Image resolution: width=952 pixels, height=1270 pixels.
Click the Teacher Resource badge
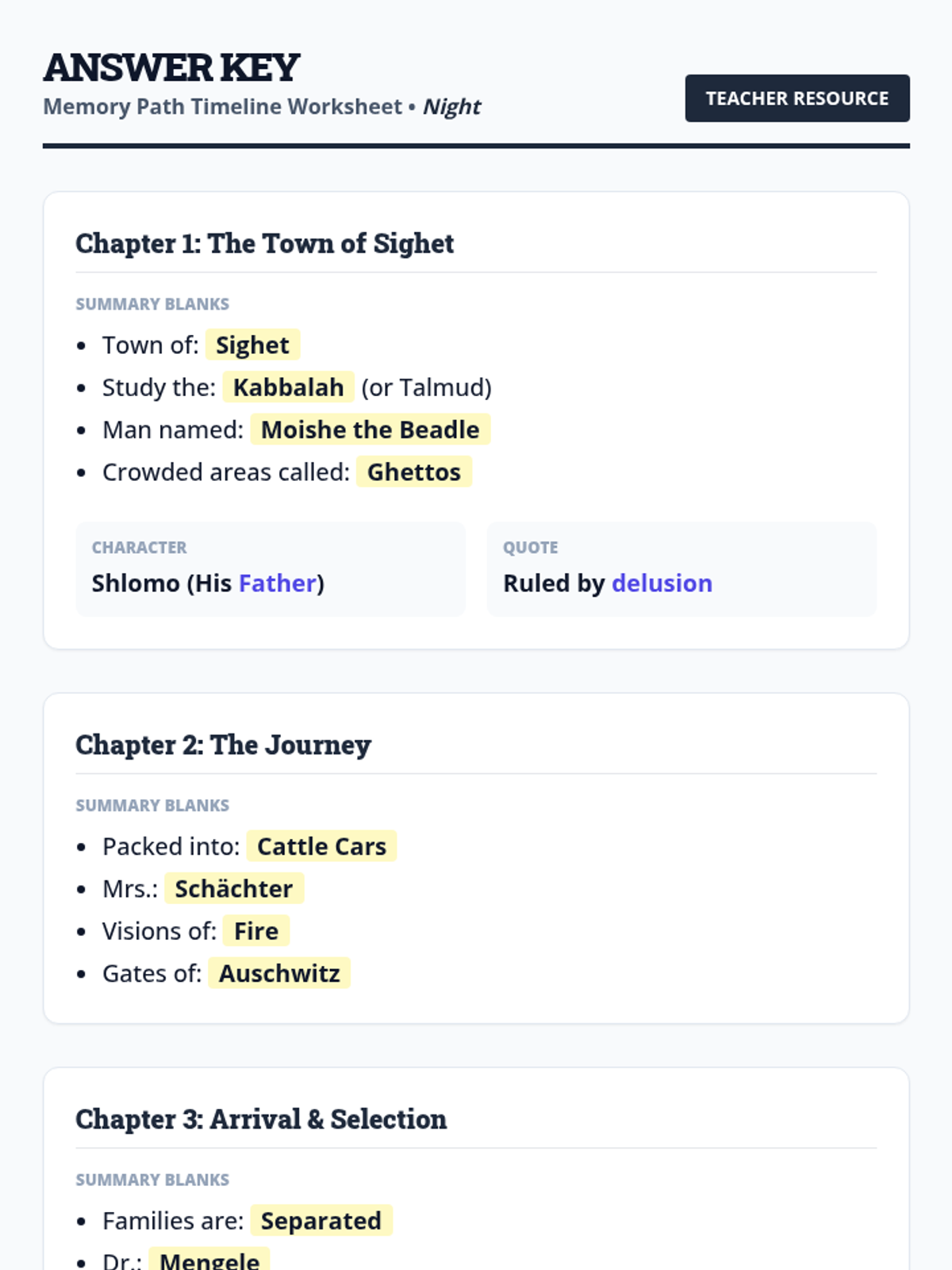click(797, 98)
